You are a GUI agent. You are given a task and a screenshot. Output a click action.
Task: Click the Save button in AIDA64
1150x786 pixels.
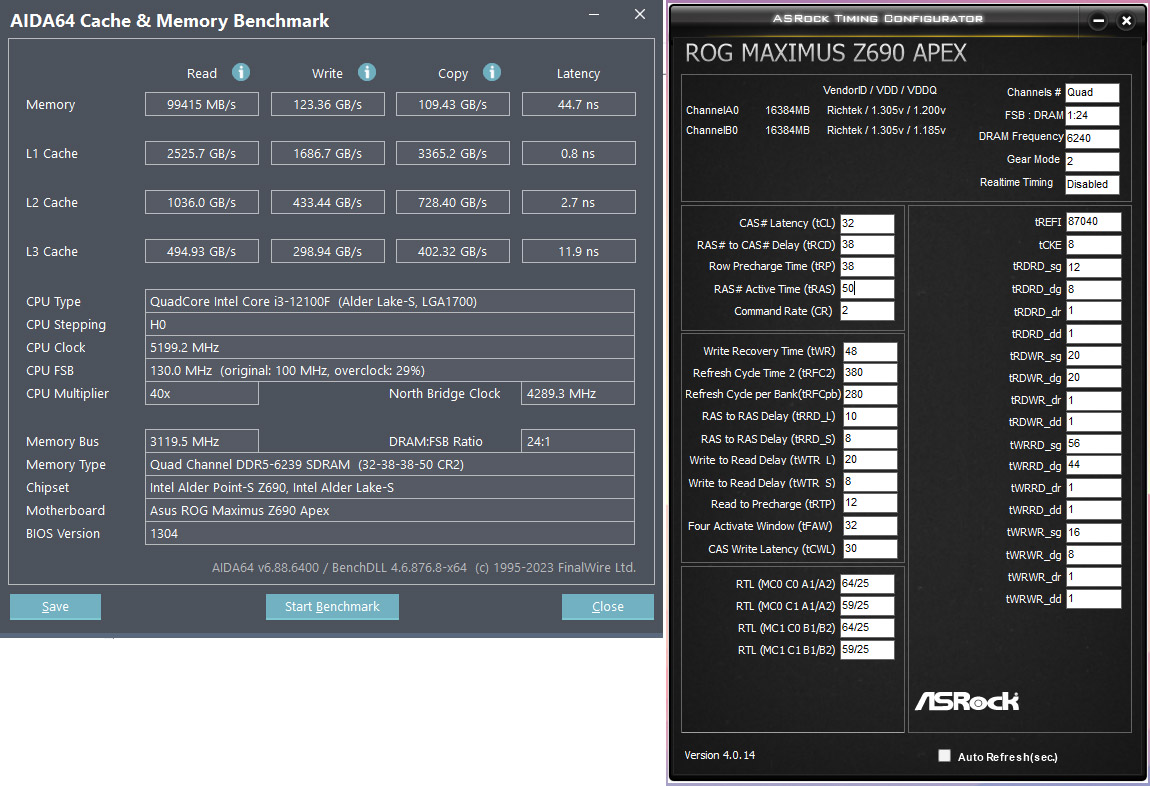[55, 606]
